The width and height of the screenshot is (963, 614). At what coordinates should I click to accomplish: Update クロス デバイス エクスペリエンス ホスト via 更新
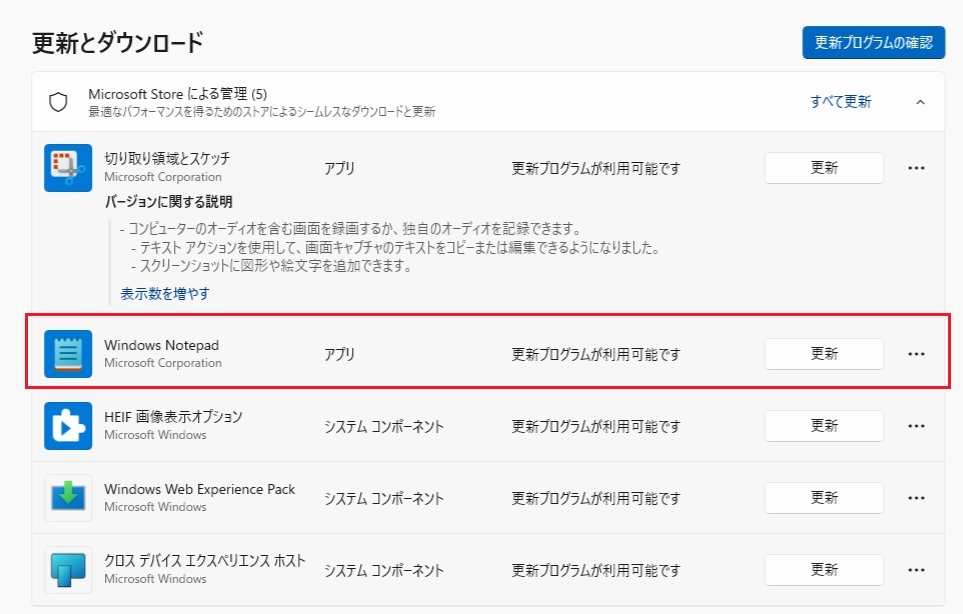pyautogui.click(x=824, y=569)
